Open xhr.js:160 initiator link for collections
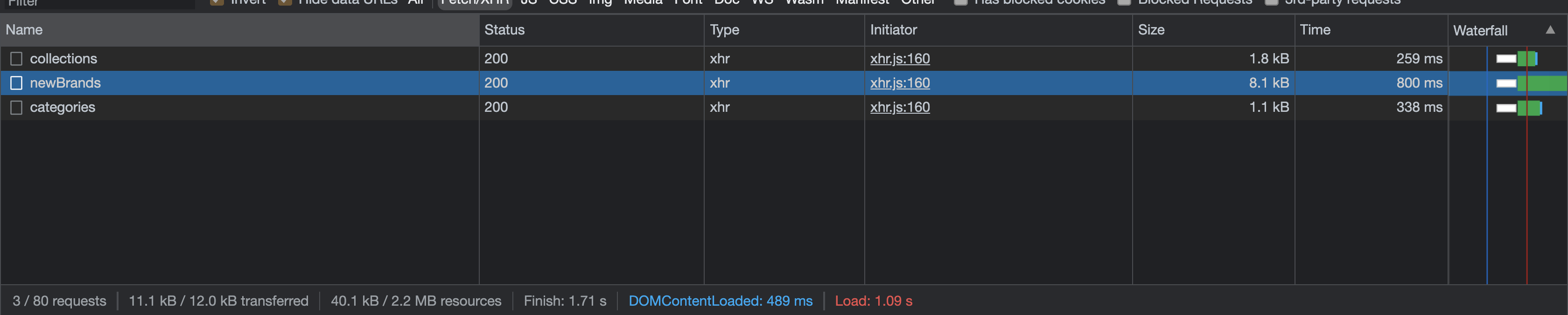1568x315 pixels. coord(900,58)
